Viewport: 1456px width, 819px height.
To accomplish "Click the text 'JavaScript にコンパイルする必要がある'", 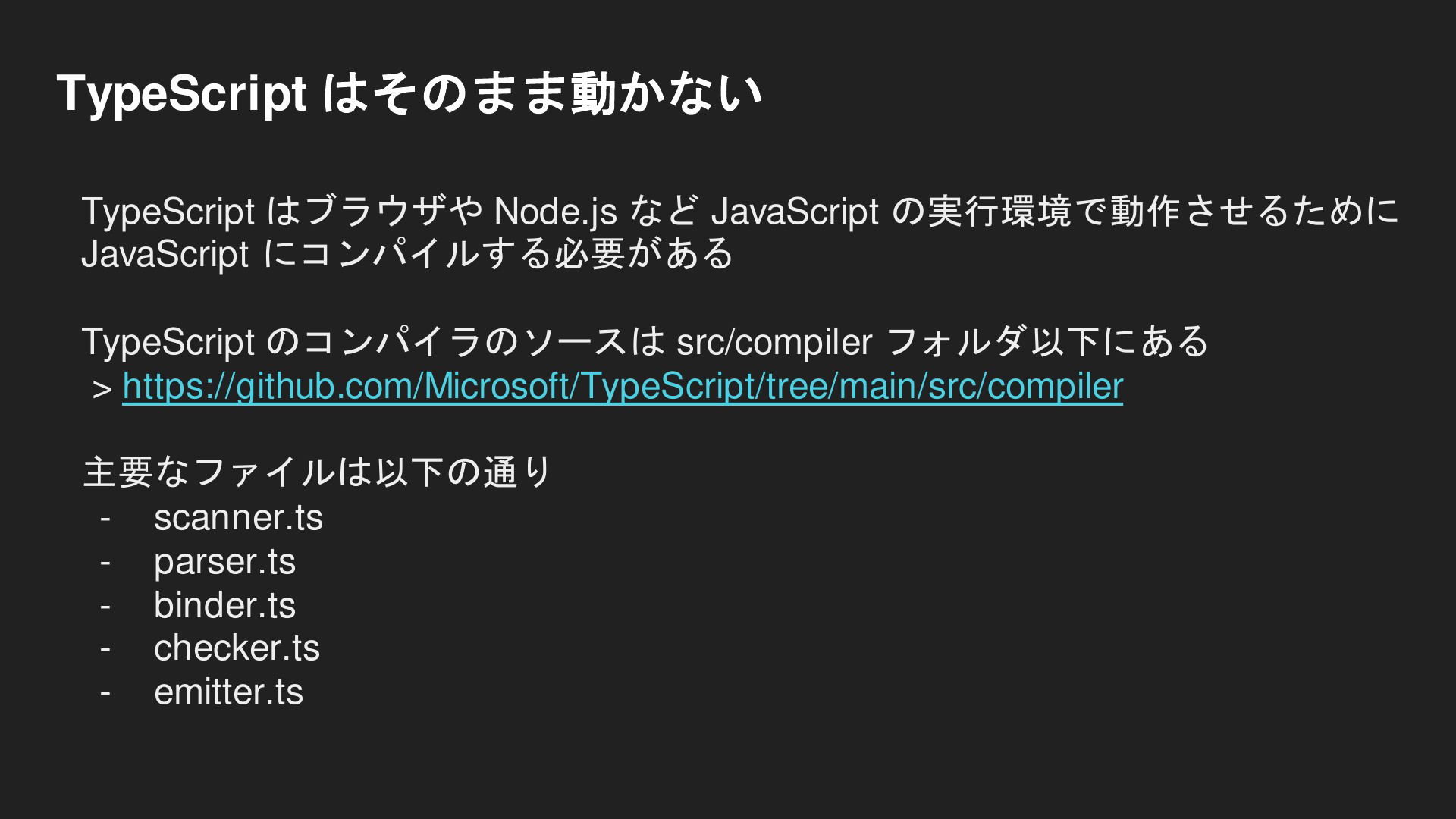I will click(407, 254).
